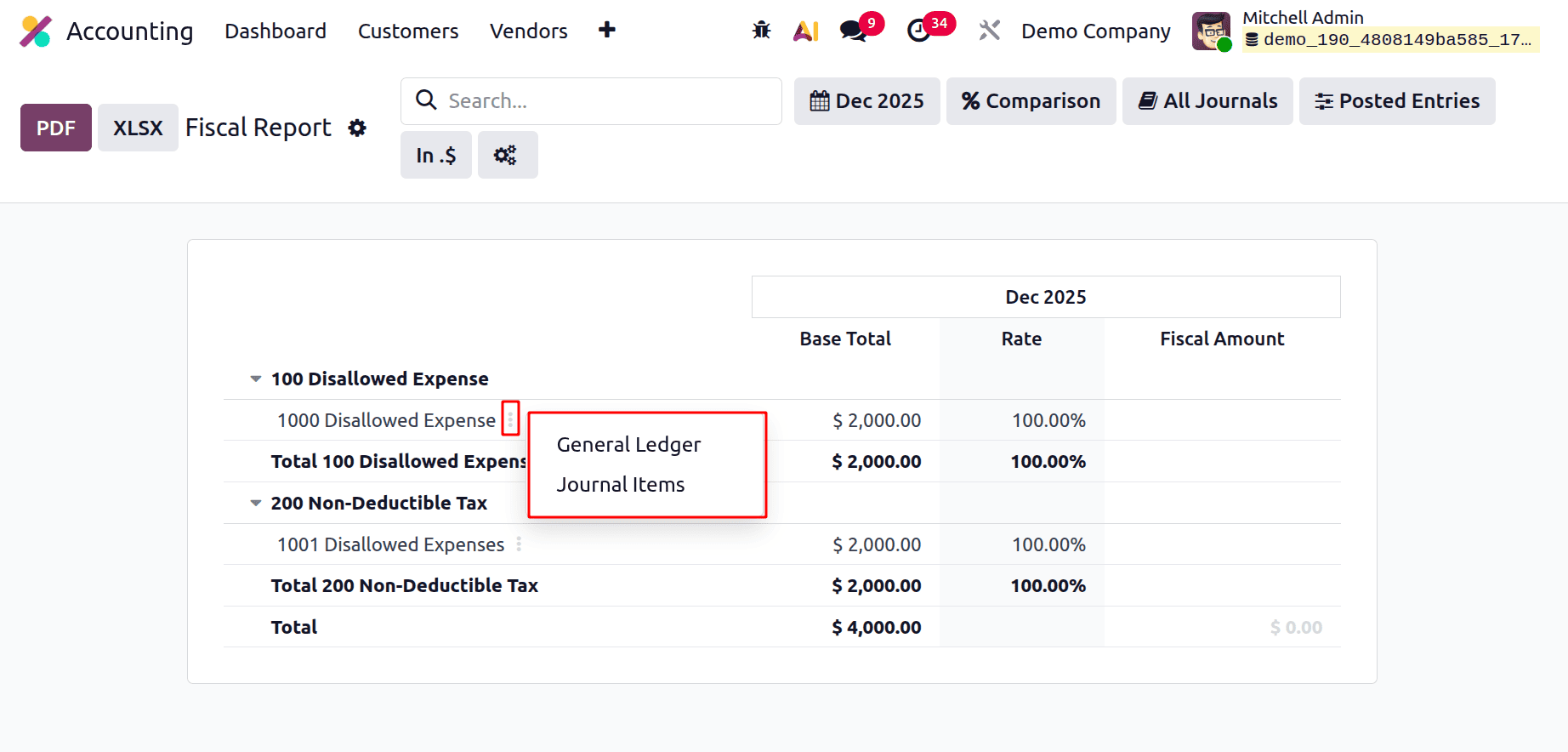Click $ 2,000.00 in 1000 Disallowed Expense row

(877, 420)
